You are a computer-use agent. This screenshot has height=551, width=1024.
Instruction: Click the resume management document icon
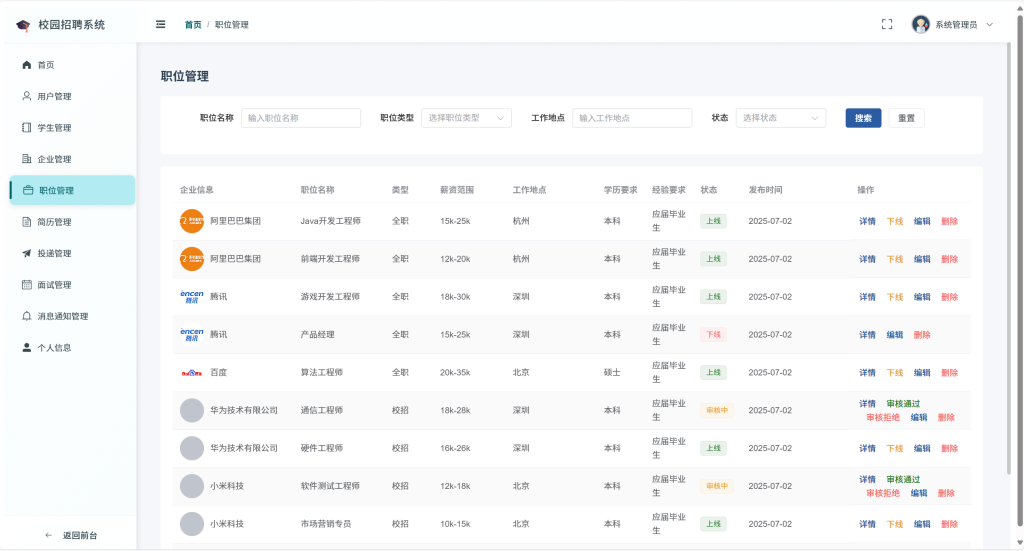(27, 222)
